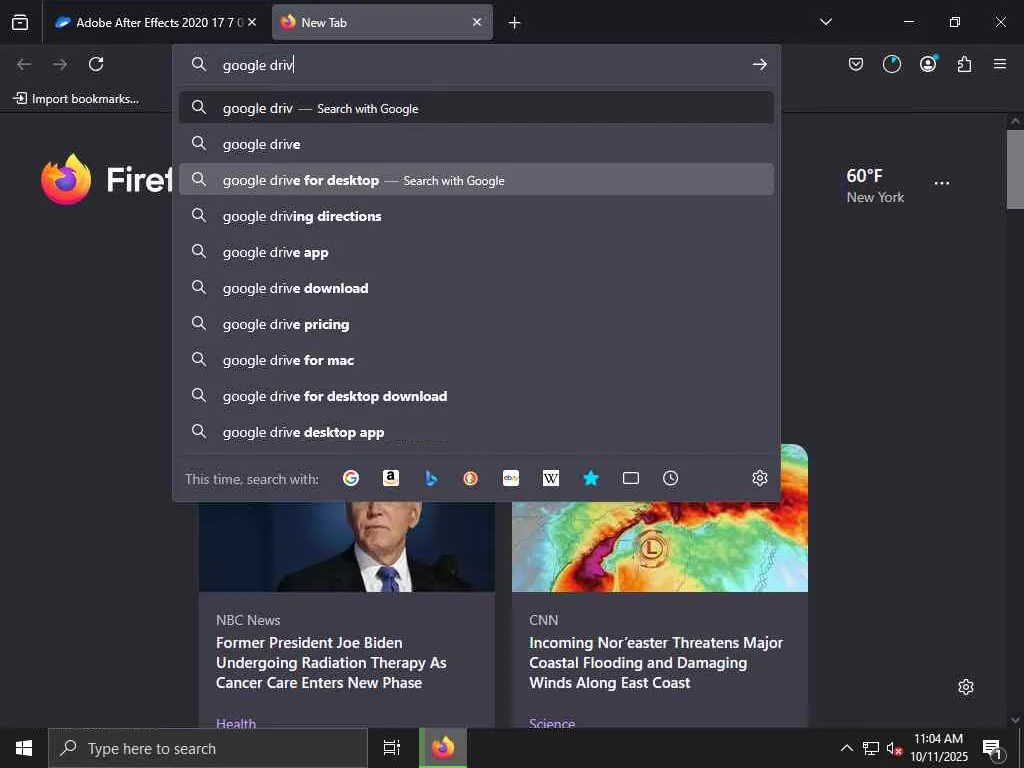1024x768 pixels.
Task: Open network status tray icon
Action: click(871, 748)
